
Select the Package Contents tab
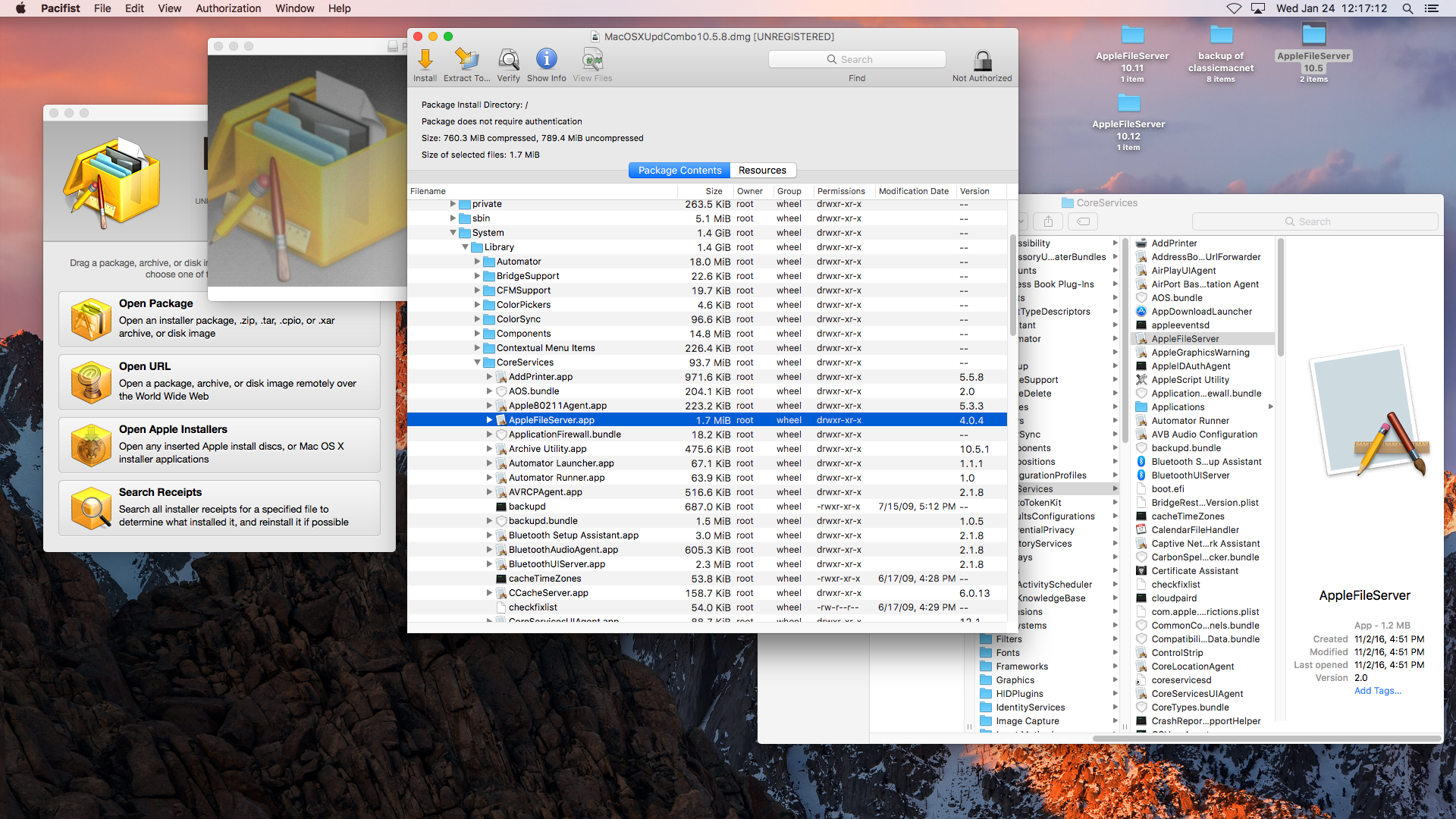pos(679,171)
